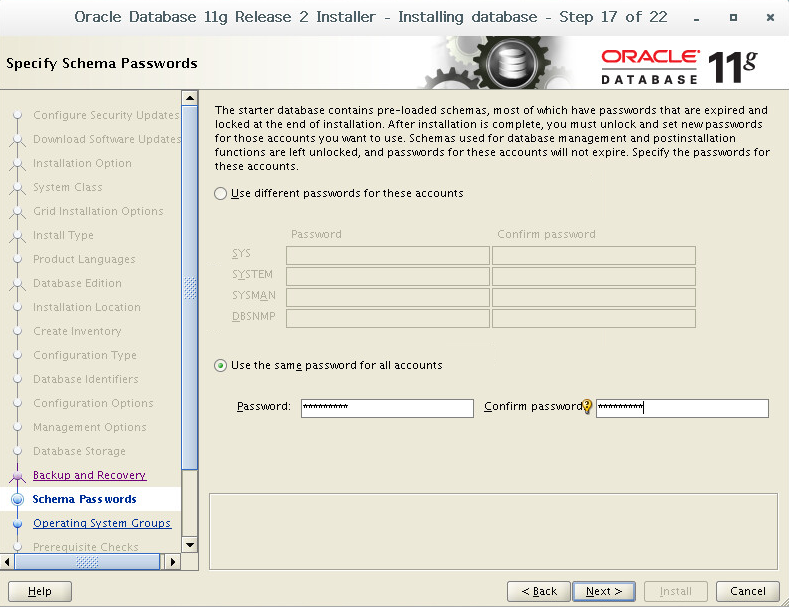Maximize the installer window
This screenshot has width=789, height=607.
(x=733, y=18)
